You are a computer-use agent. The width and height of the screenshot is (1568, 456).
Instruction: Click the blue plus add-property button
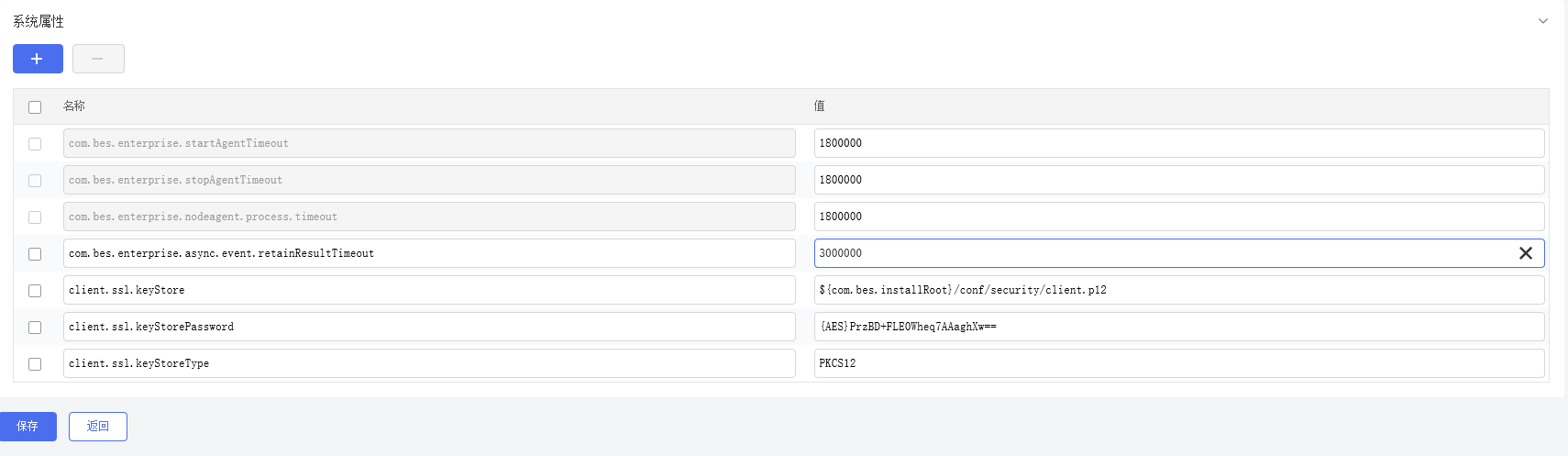pos(38,59)
